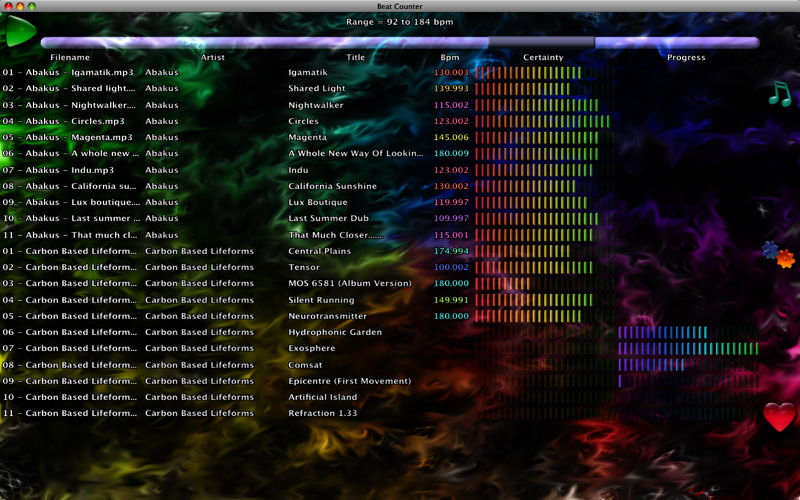Click the red heart icon

tap(780, 416)
